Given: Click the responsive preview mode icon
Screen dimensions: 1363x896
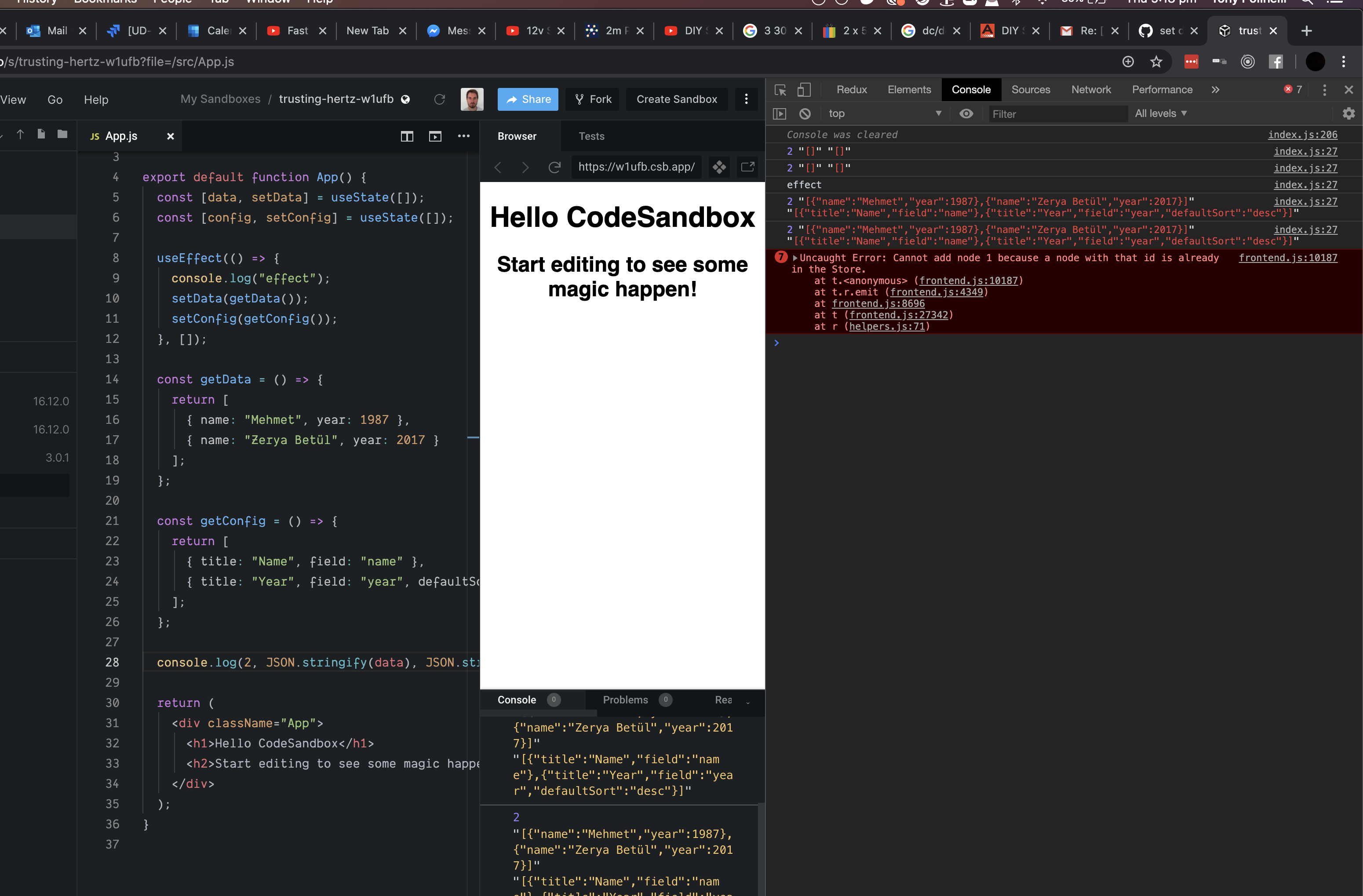Looking at the screenshot, I should pos(719,167).
